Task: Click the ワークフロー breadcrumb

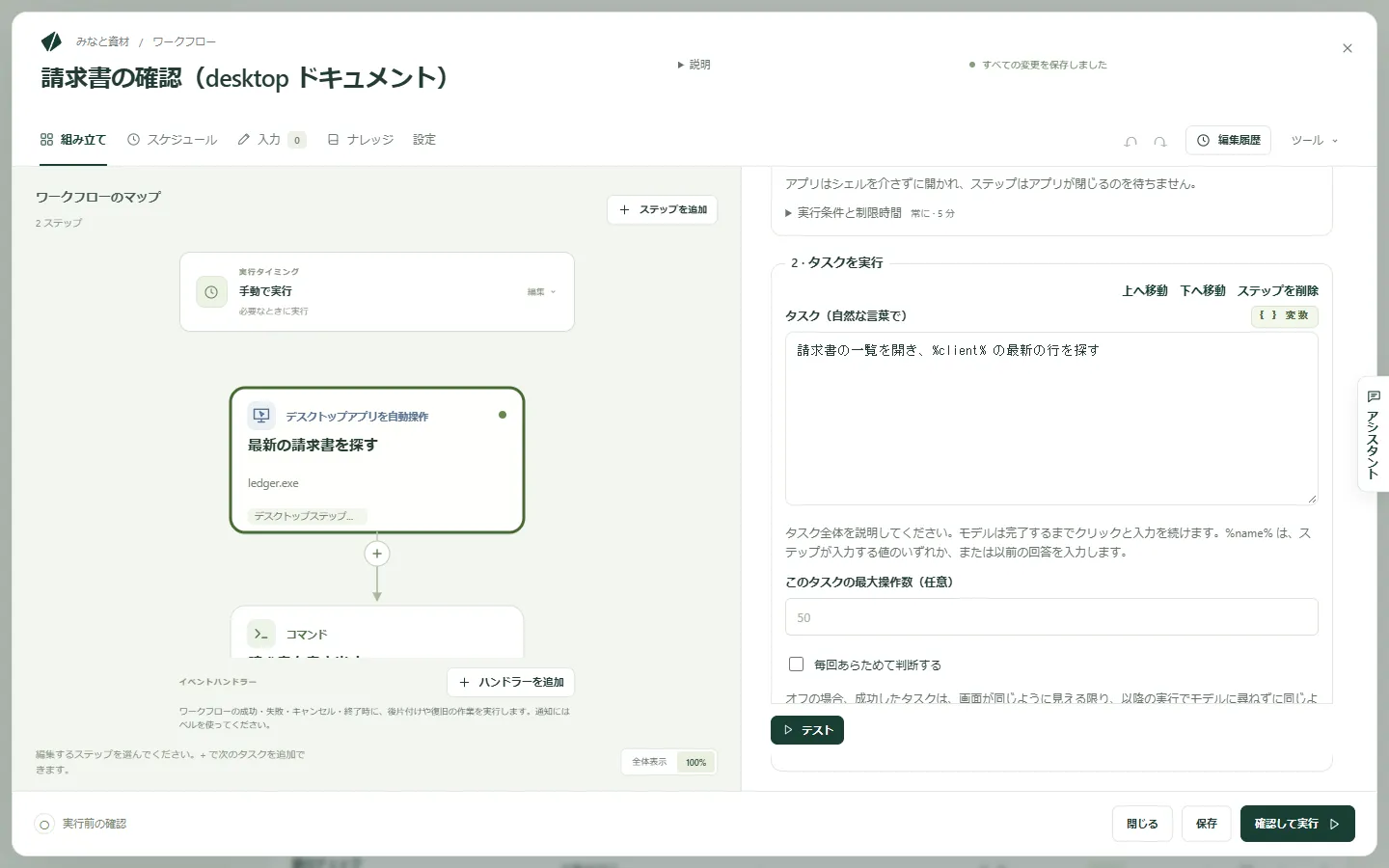Action: (184, 41)
